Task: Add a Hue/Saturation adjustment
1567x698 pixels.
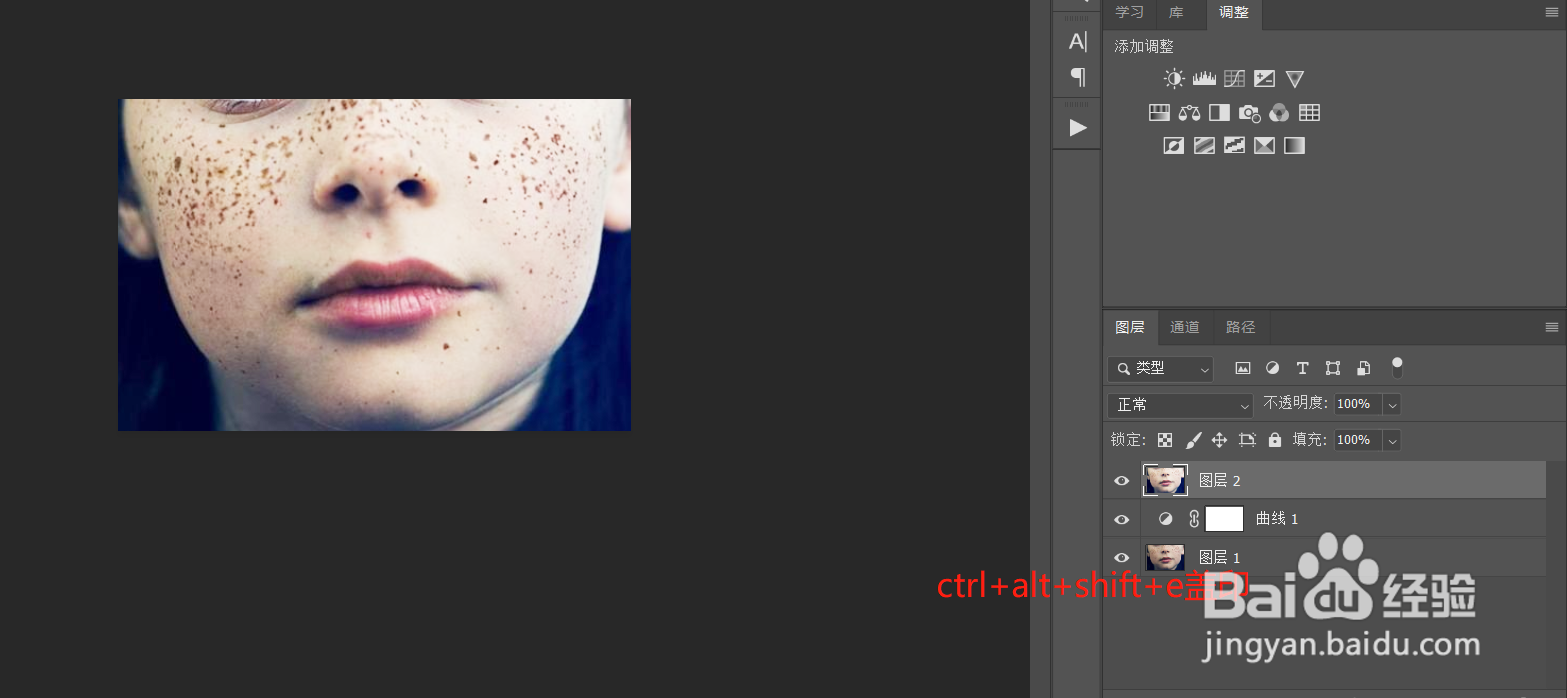Action: coord(1159,112)
